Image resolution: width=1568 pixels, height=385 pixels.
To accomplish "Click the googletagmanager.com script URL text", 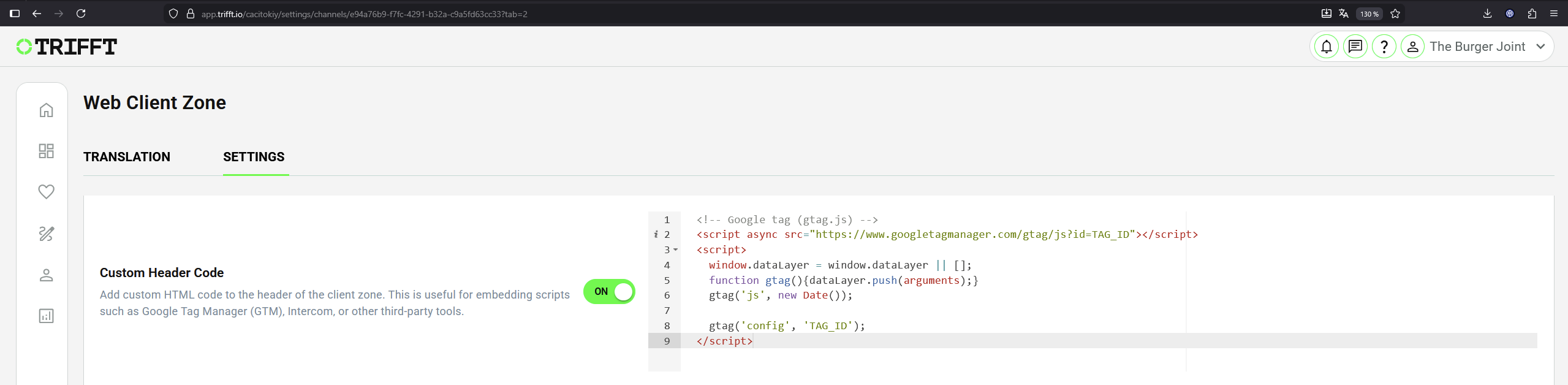I will tap(973, 234).
